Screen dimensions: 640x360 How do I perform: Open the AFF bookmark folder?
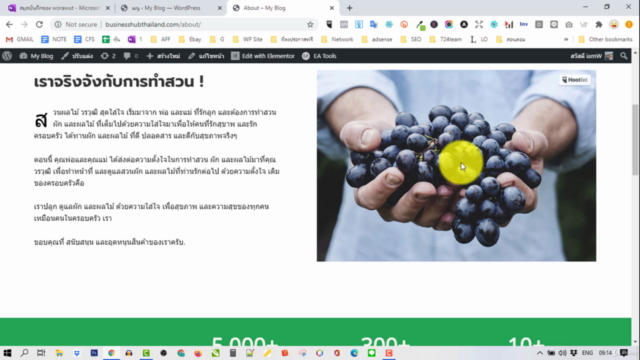point(161,39)
